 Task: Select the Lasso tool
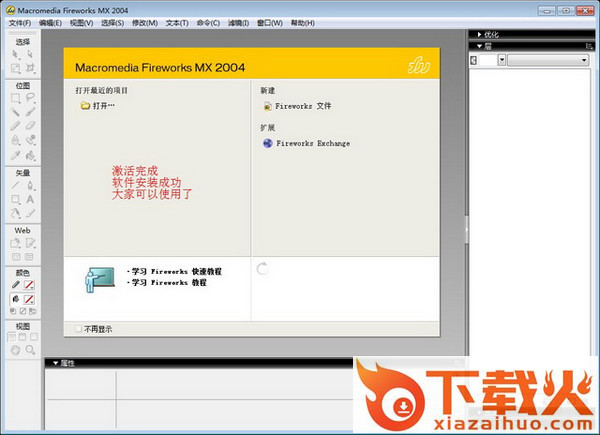pyautogui.click(x=30, y=98)
